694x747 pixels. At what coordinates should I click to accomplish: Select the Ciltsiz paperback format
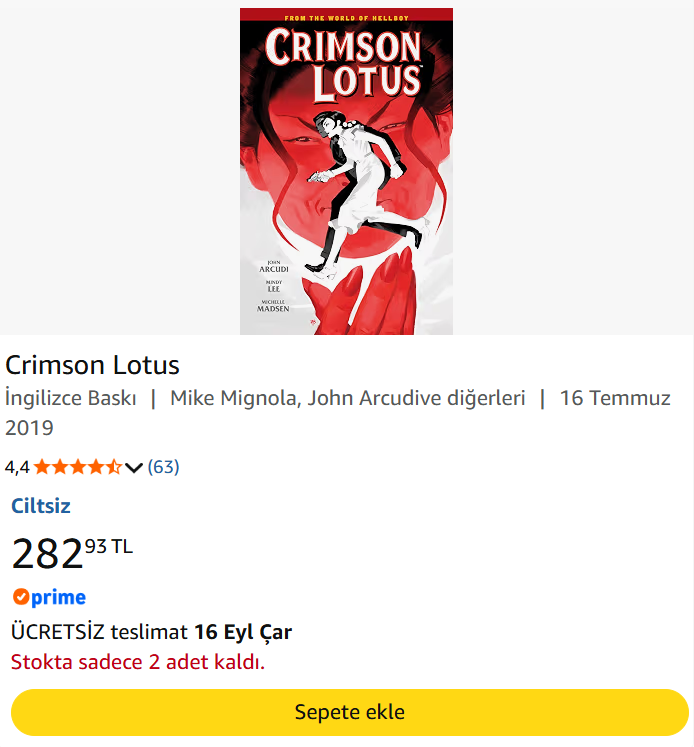pos(41,506)
